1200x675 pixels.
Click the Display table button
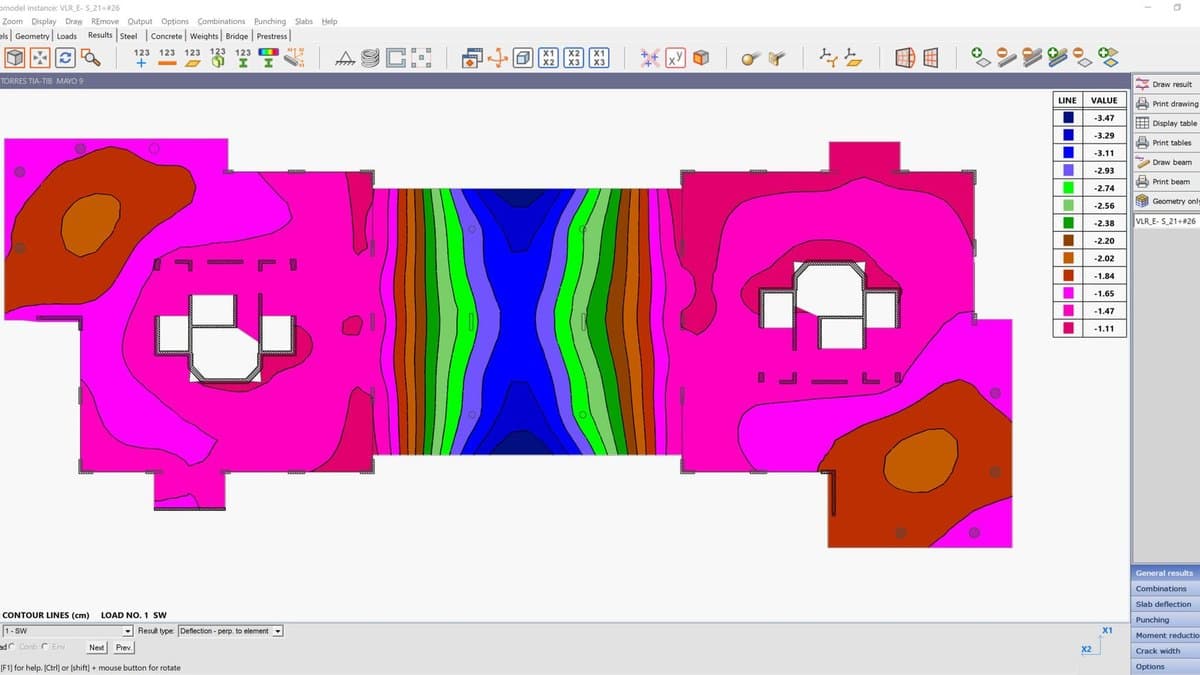point(1166,123)
